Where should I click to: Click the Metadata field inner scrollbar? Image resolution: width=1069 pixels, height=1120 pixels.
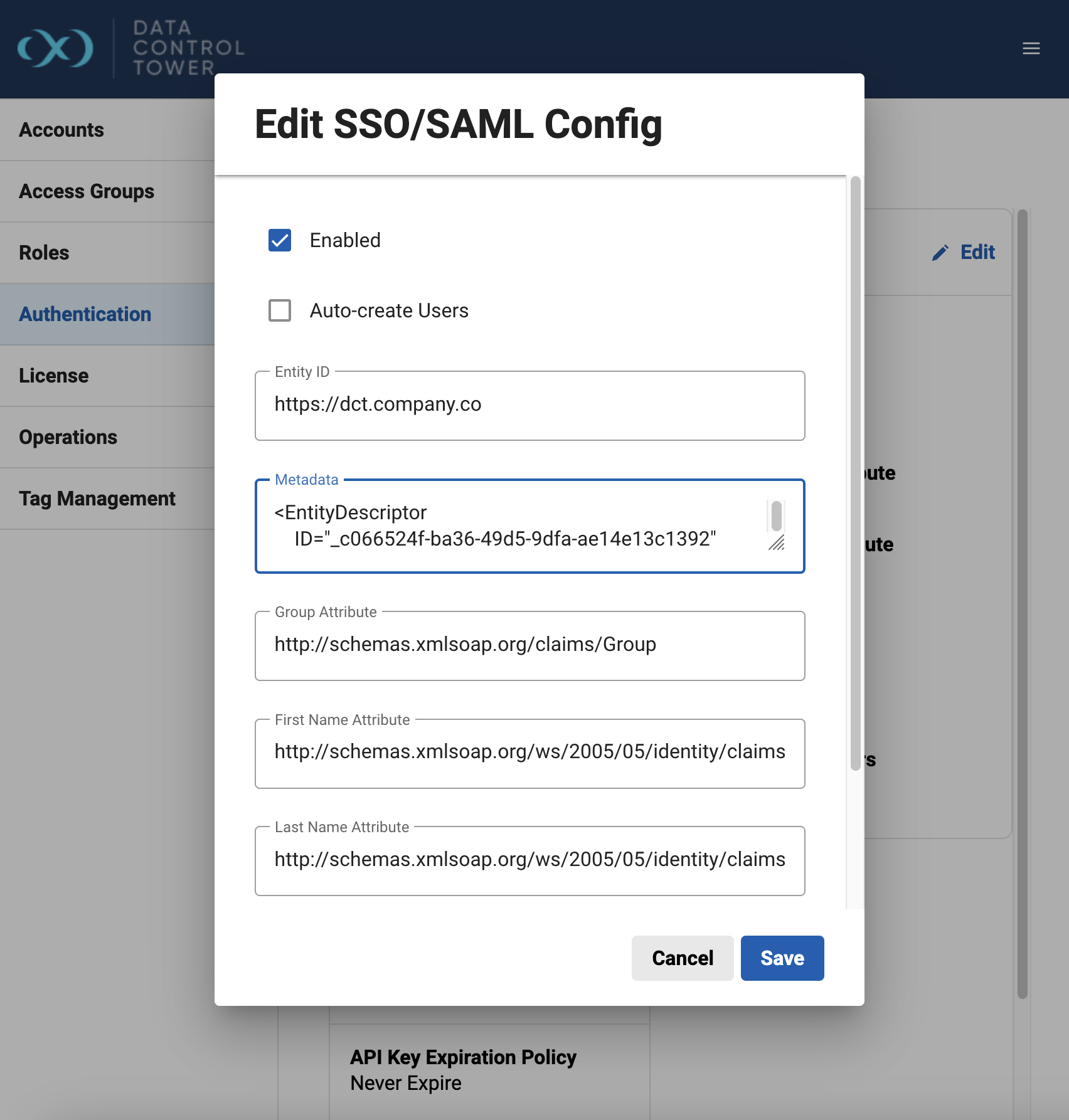click(x=777, y=515)
